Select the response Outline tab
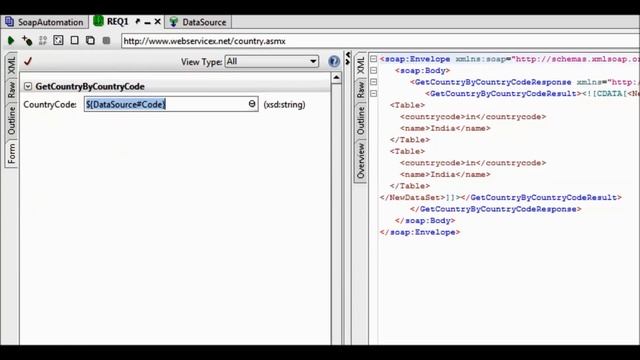This screenshot has height=360, width=640. point(360,120)
